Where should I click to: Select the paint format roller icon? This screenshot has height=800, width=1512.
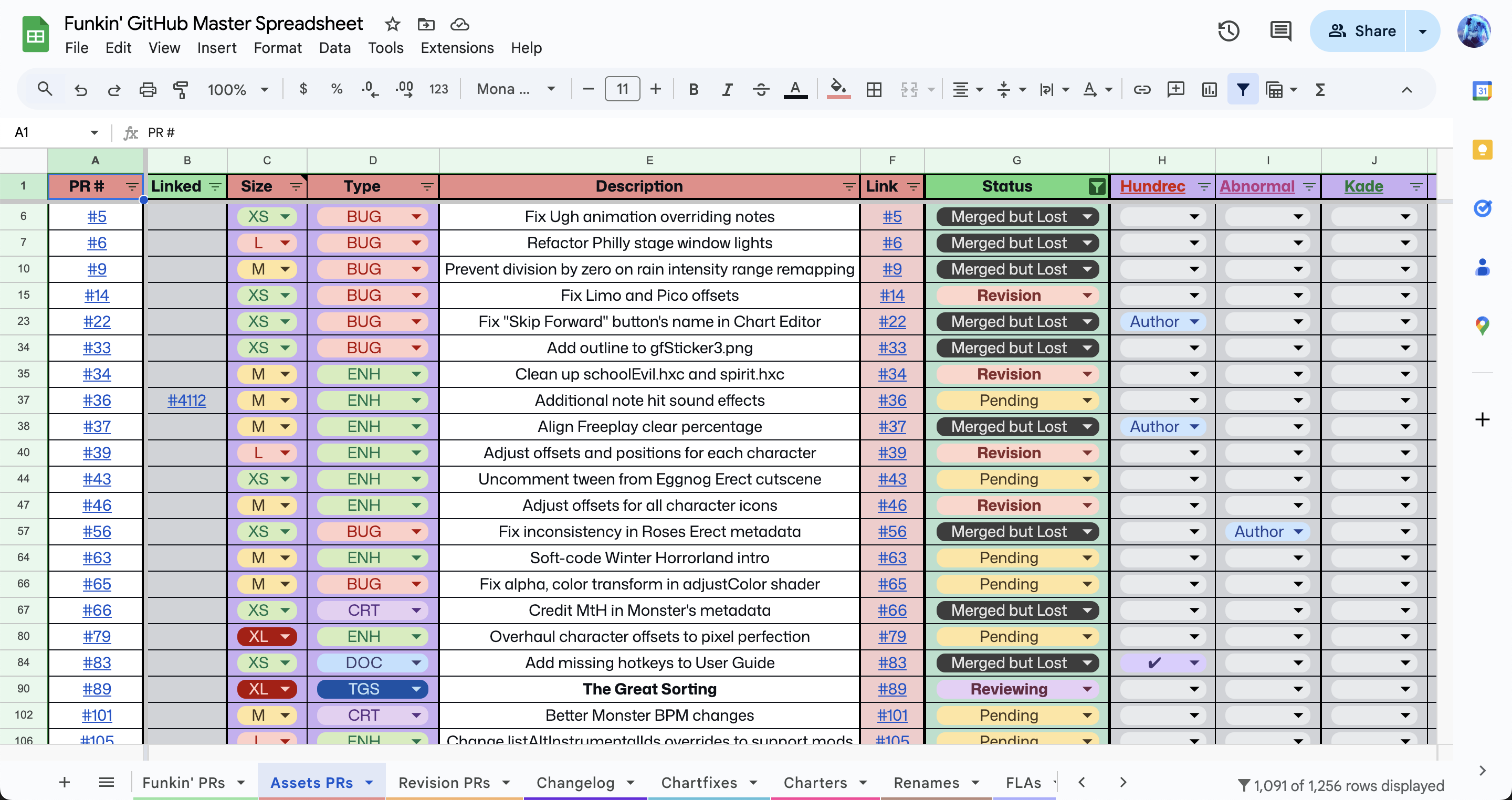click(181, 89)
